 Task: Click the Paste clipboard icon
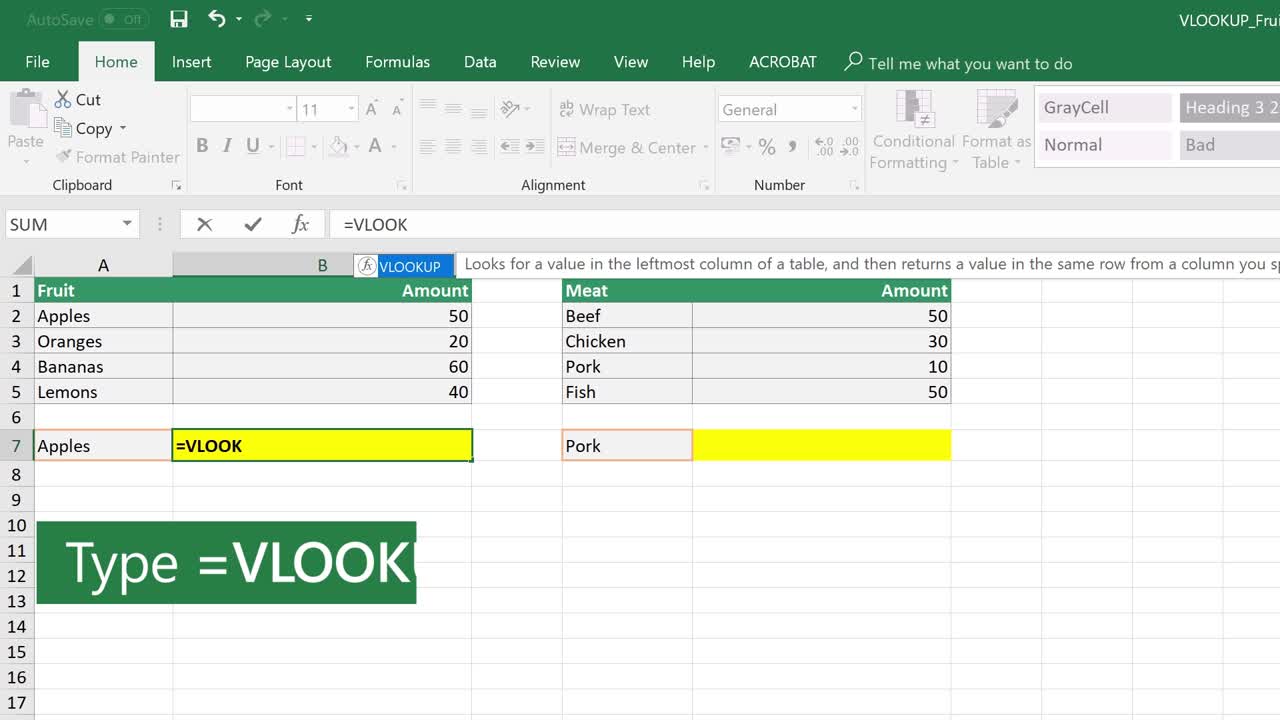click(26, 109)
